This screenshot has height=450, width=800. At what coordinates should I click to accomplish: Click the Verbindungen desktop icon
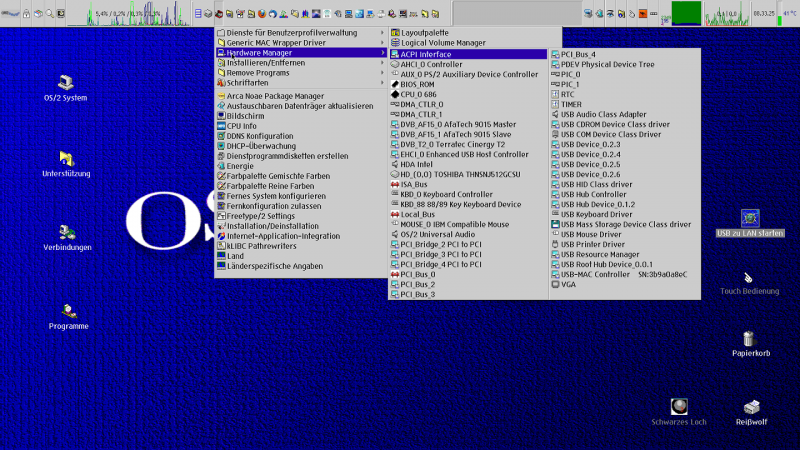click(x=66, y=233)
